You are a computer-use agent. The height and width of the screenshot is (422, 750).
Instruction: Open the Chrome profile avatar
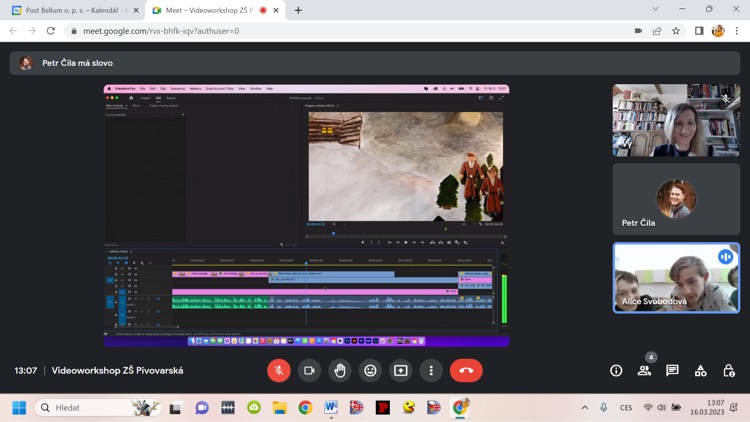point(718,31)
